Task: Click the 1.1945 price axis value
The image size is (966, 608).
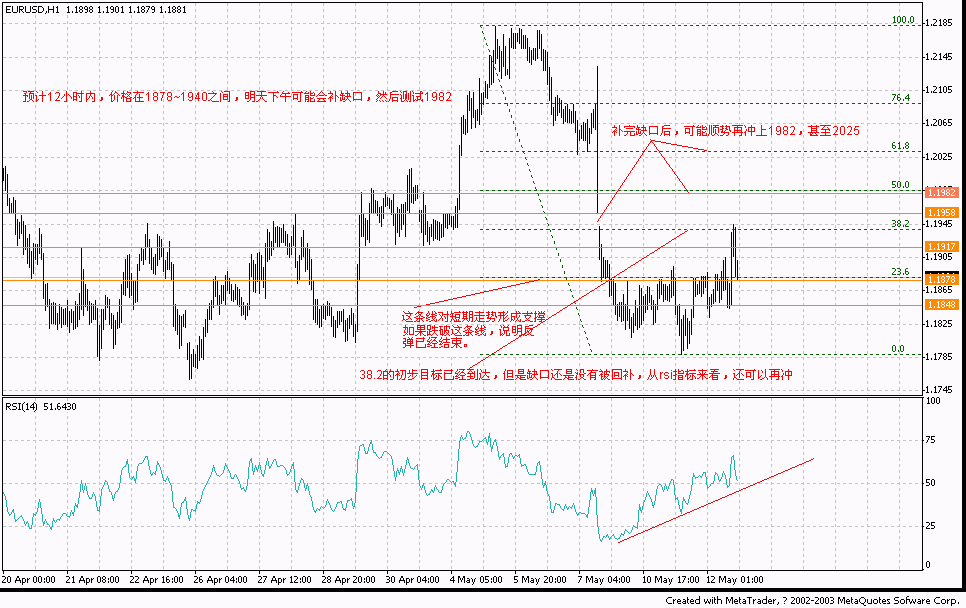Action: (941, 224)
